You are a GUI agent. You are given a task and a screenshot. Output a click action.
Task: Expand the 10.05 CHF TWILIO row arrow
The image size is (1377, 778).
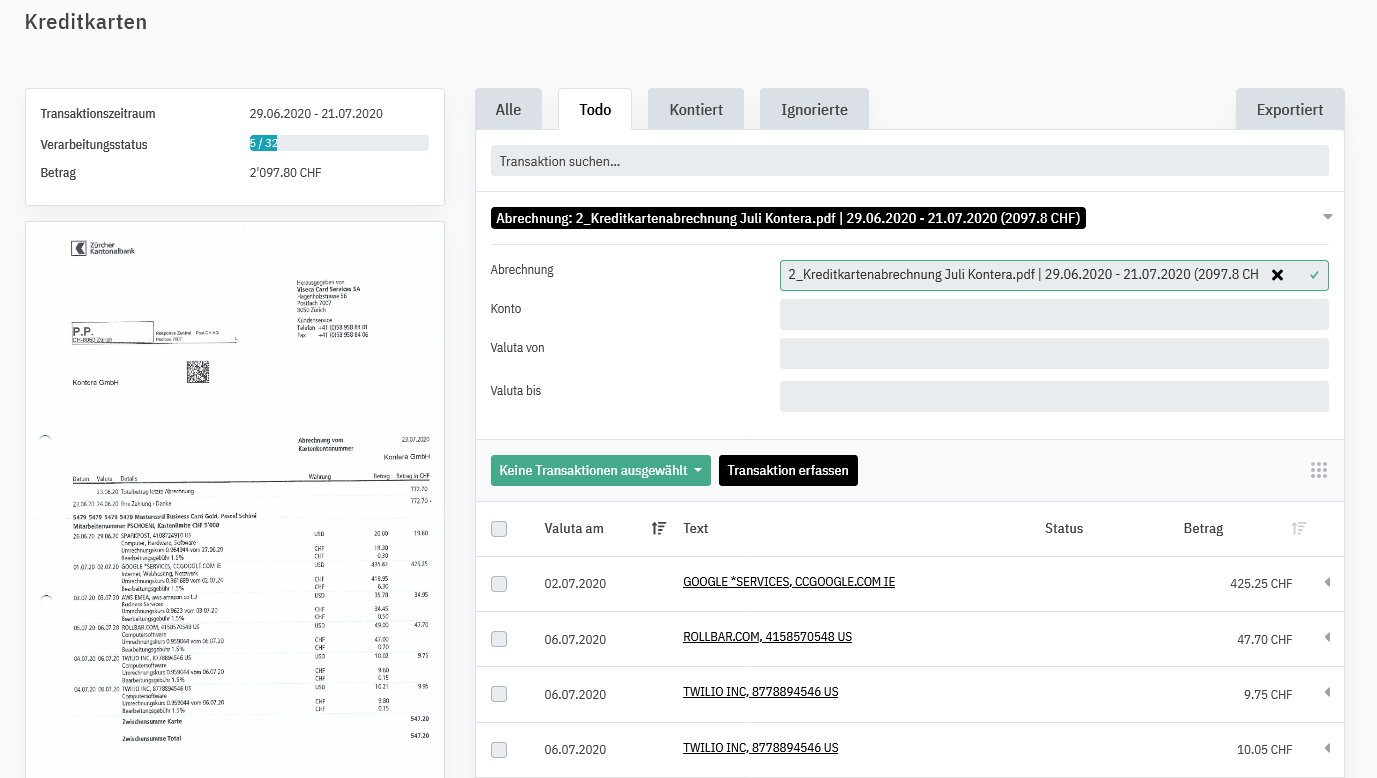[x=1327, y=748]
